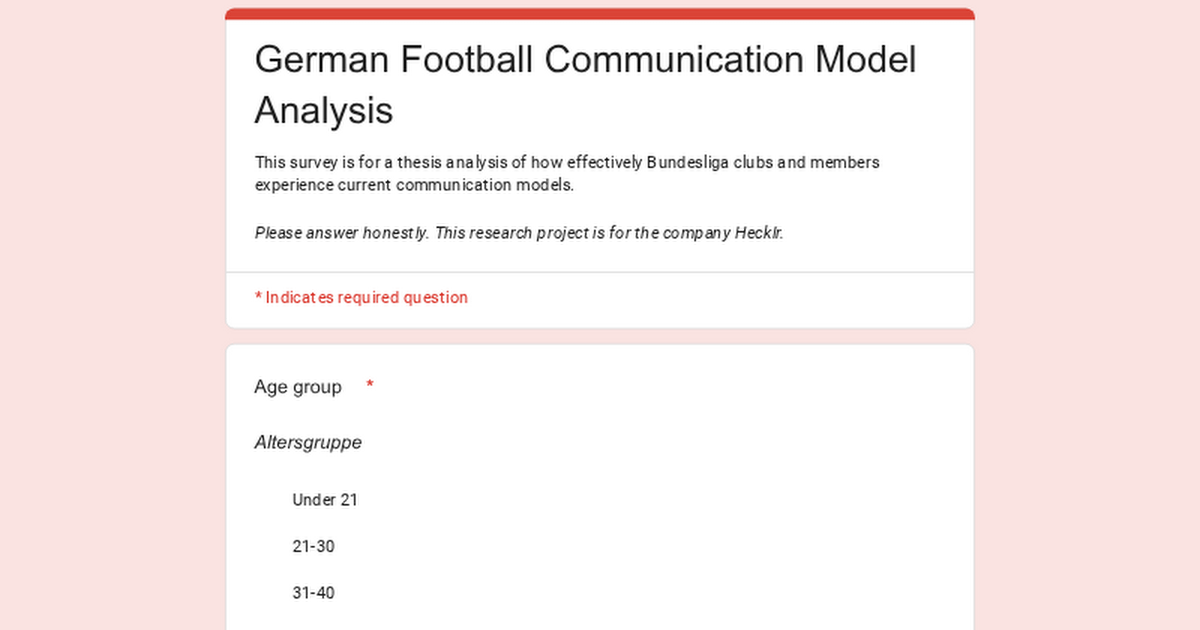Image resolution: width=1200 pixels, height=630 pixels.
Task: Click the word "Model" in the form title
Action: [866, 60]
